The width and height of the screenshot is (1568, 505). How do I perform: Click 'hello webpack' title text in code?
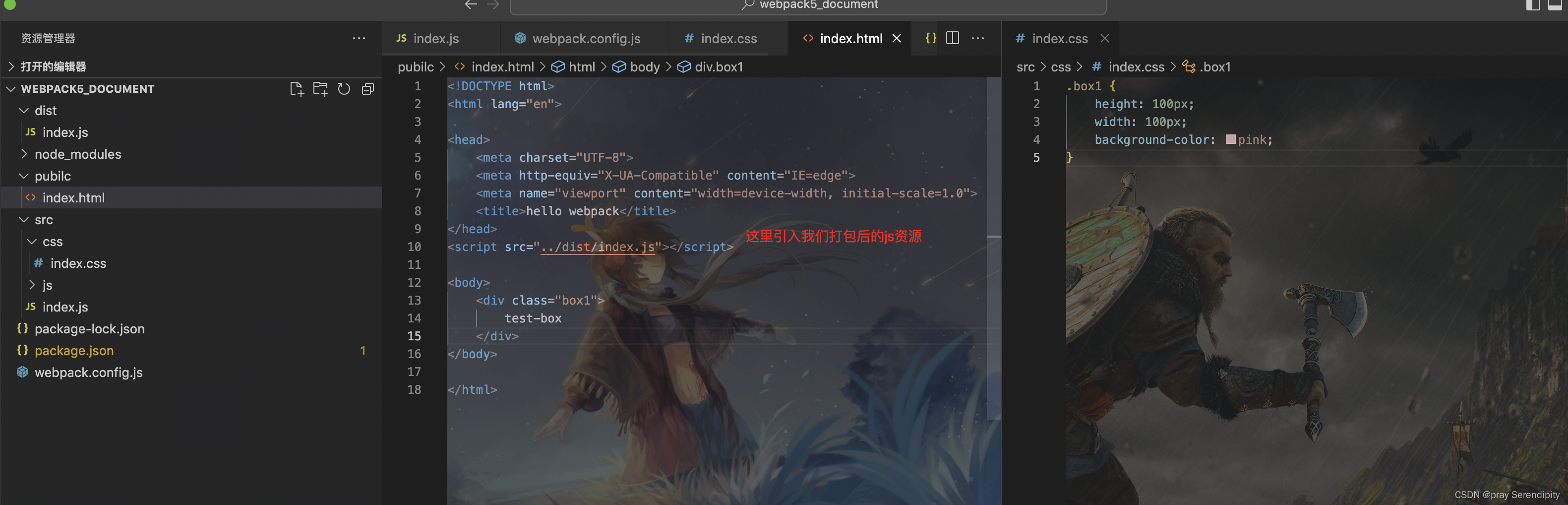(x=572, y=211)
